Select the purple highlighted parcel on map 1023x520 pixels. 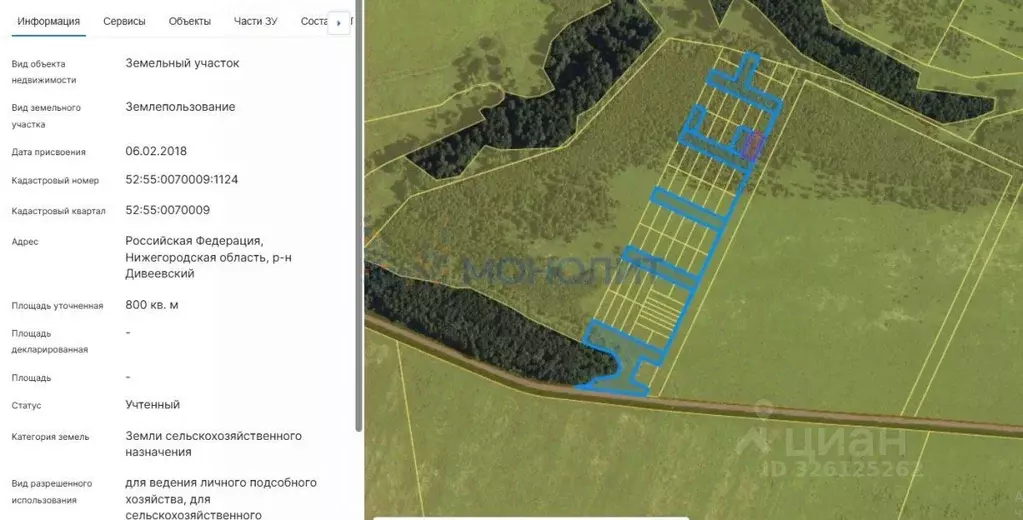coord(754,146)
